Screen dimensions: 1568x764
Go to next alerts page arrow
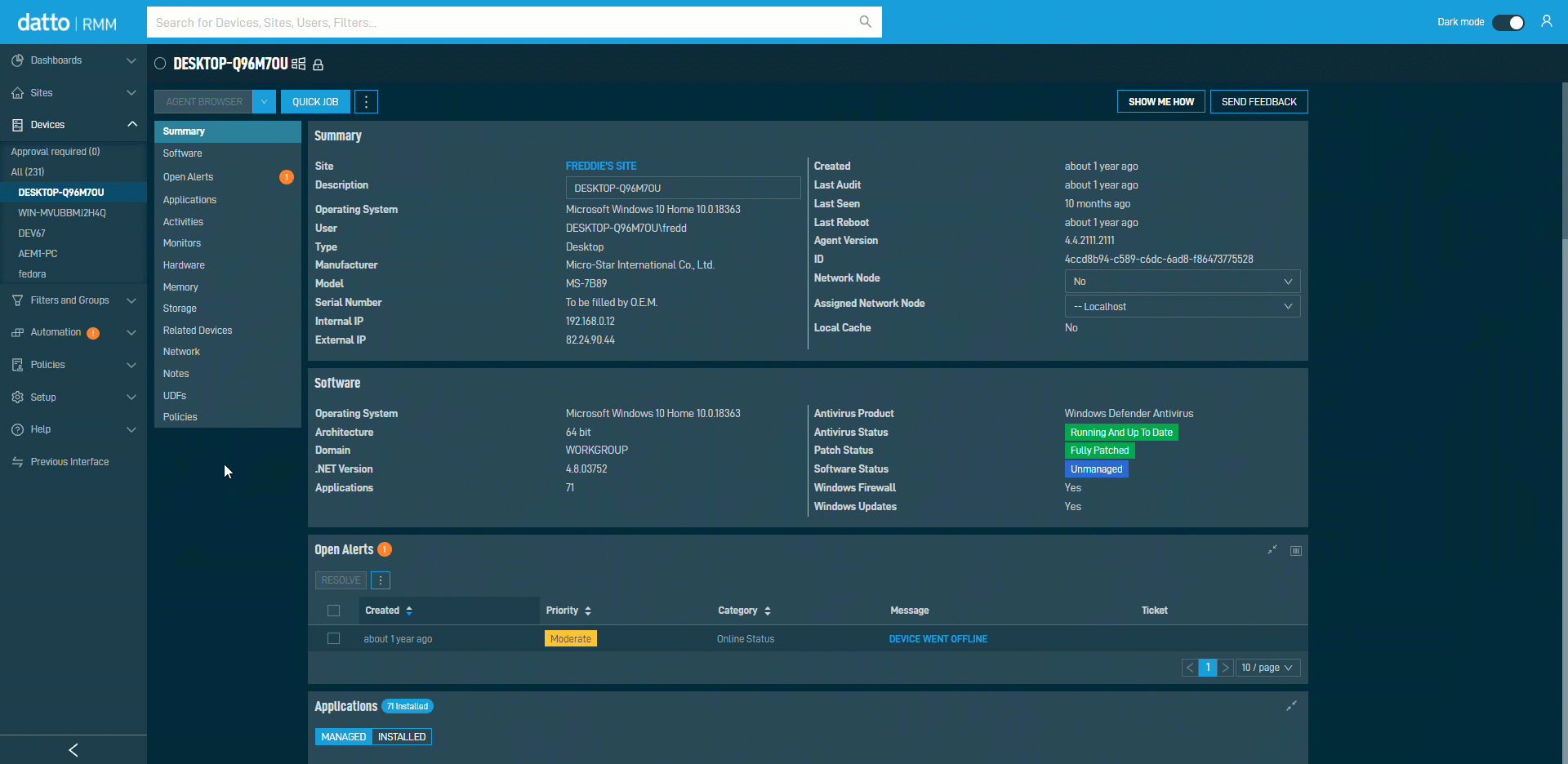[1225, 668]
